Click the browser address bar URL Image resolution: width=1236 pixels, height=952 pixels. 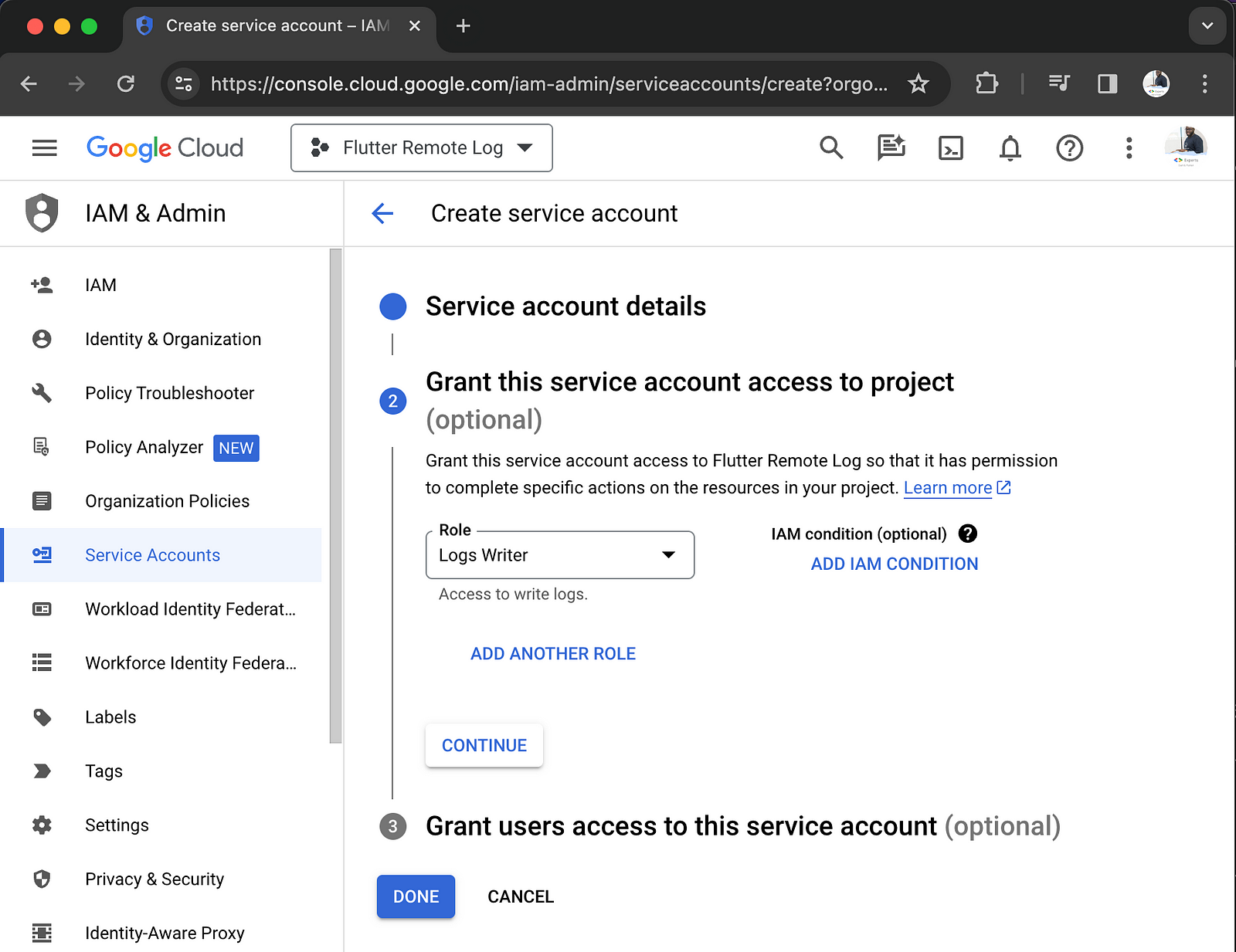click(x=548, y=83)
